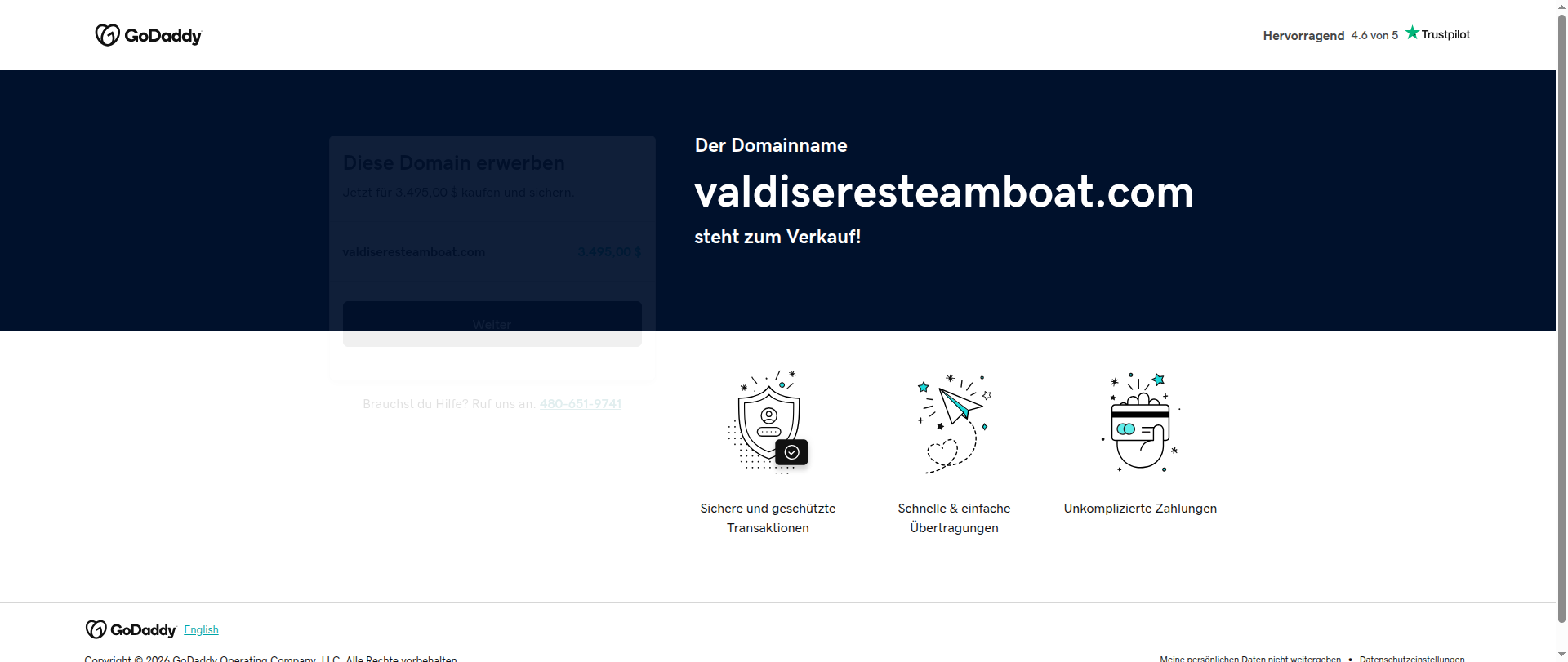Click the 'Schnelle & einfache Übertragungen' label
The image size is (1568, 662).
(x=954, y=518)
